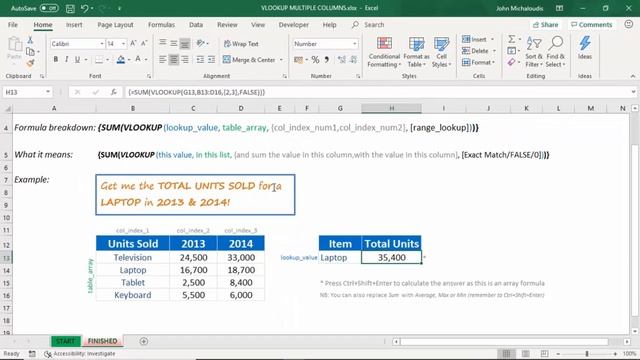640x360 pixels.
Task: Add a new sheet with the plus icon
Action: tap(144, 341)
